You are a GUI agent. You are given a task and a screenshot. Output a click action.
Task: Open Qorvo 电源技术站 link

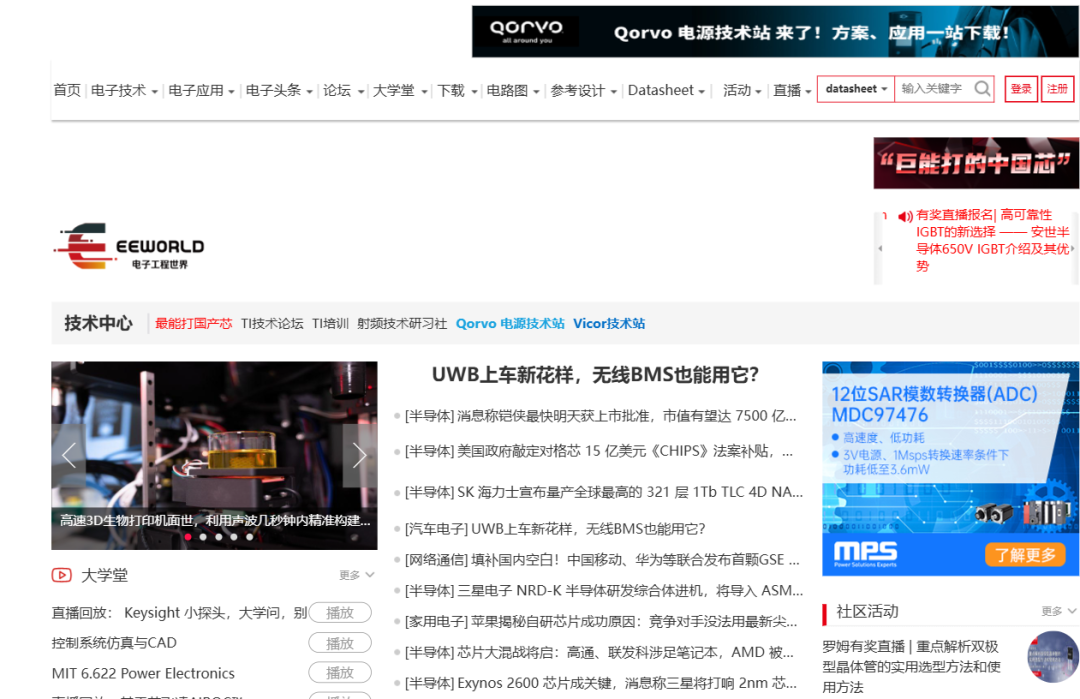510,324
